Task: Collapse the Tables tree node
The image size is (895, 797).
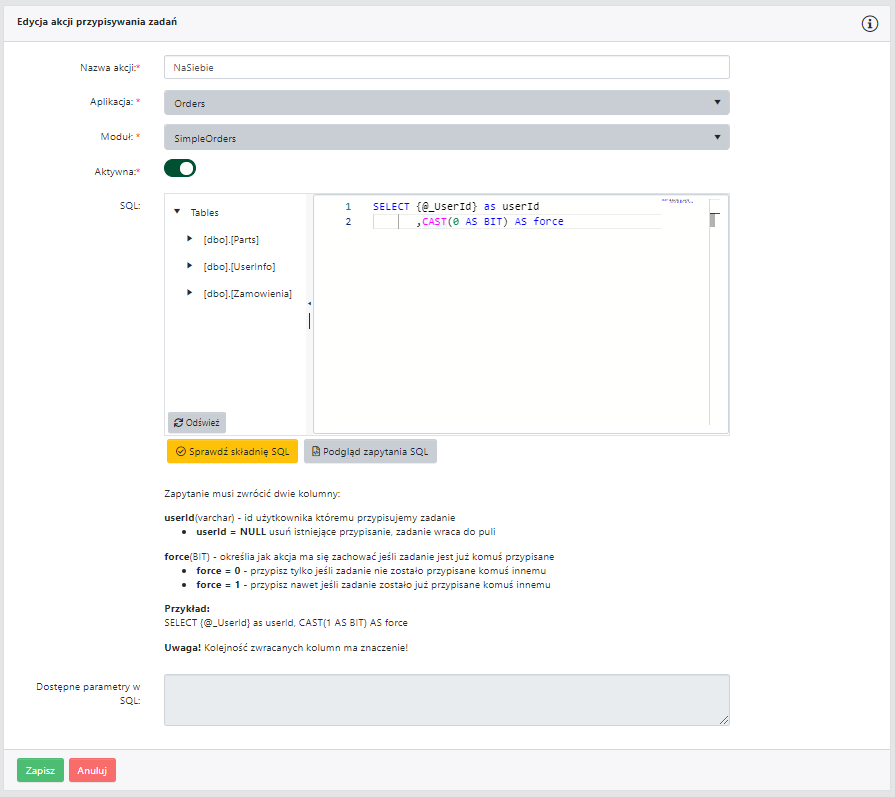Action: coord(177,212)
